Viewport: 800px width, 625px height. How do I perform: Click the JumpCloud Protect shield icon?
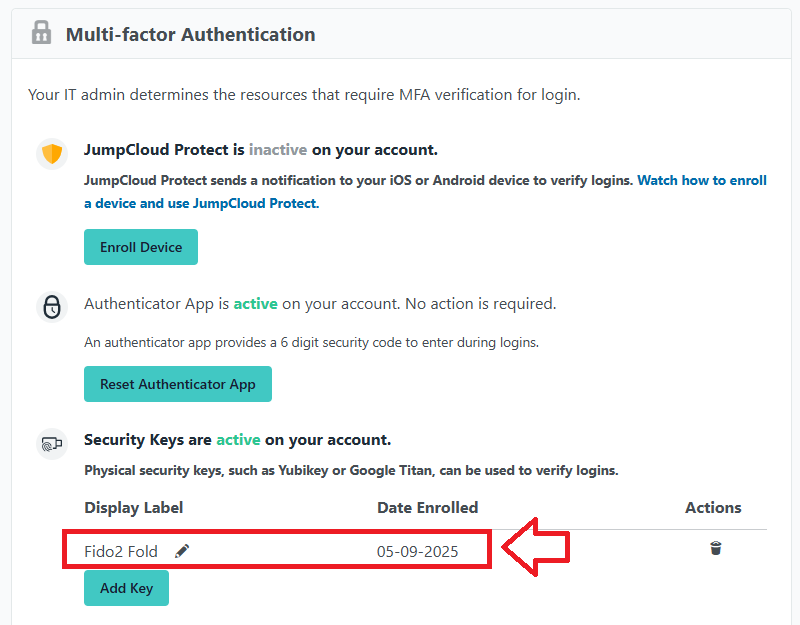(x=51, y=154)
